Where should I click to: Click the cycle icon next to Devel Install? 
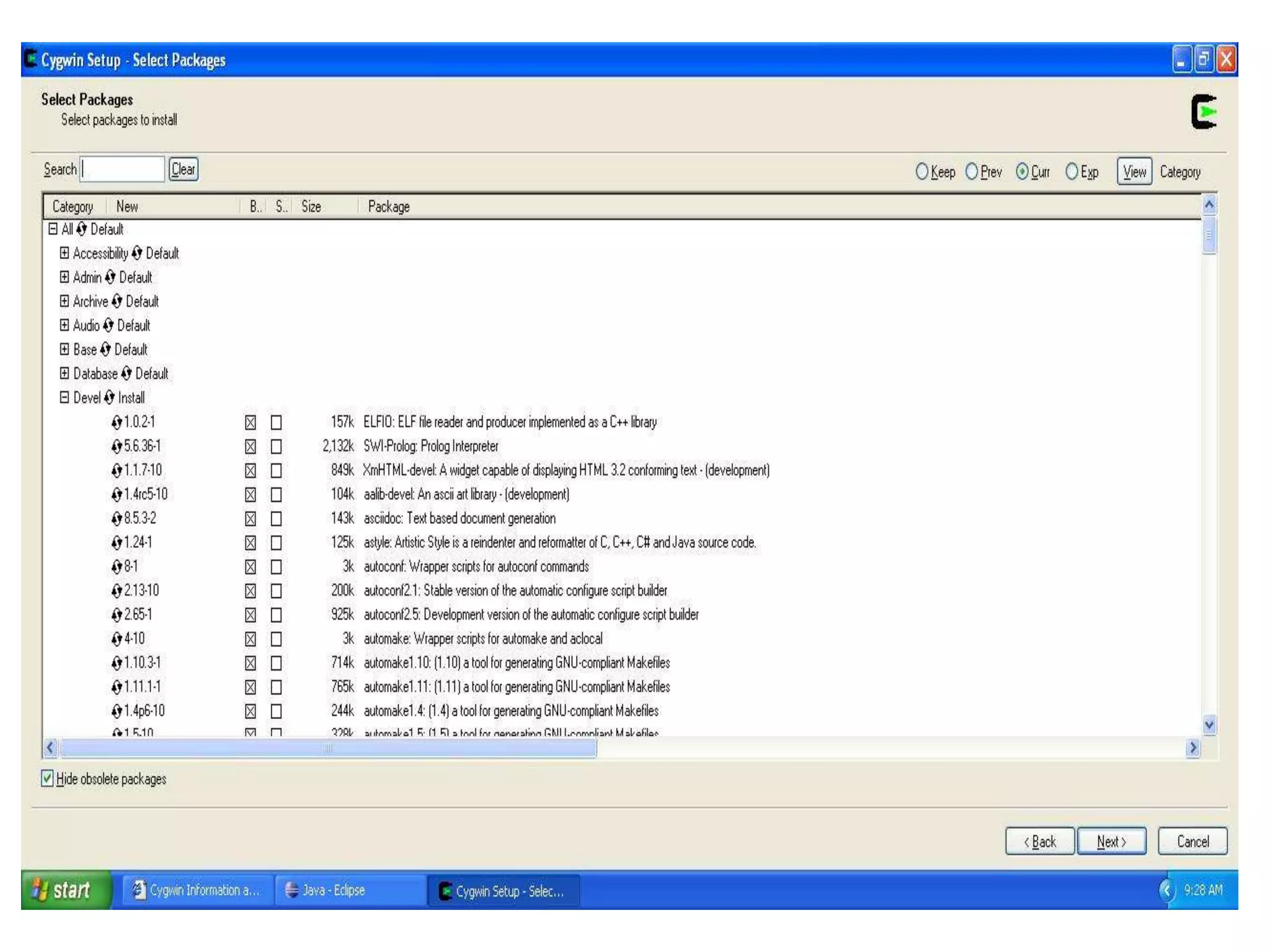[109, 397]
